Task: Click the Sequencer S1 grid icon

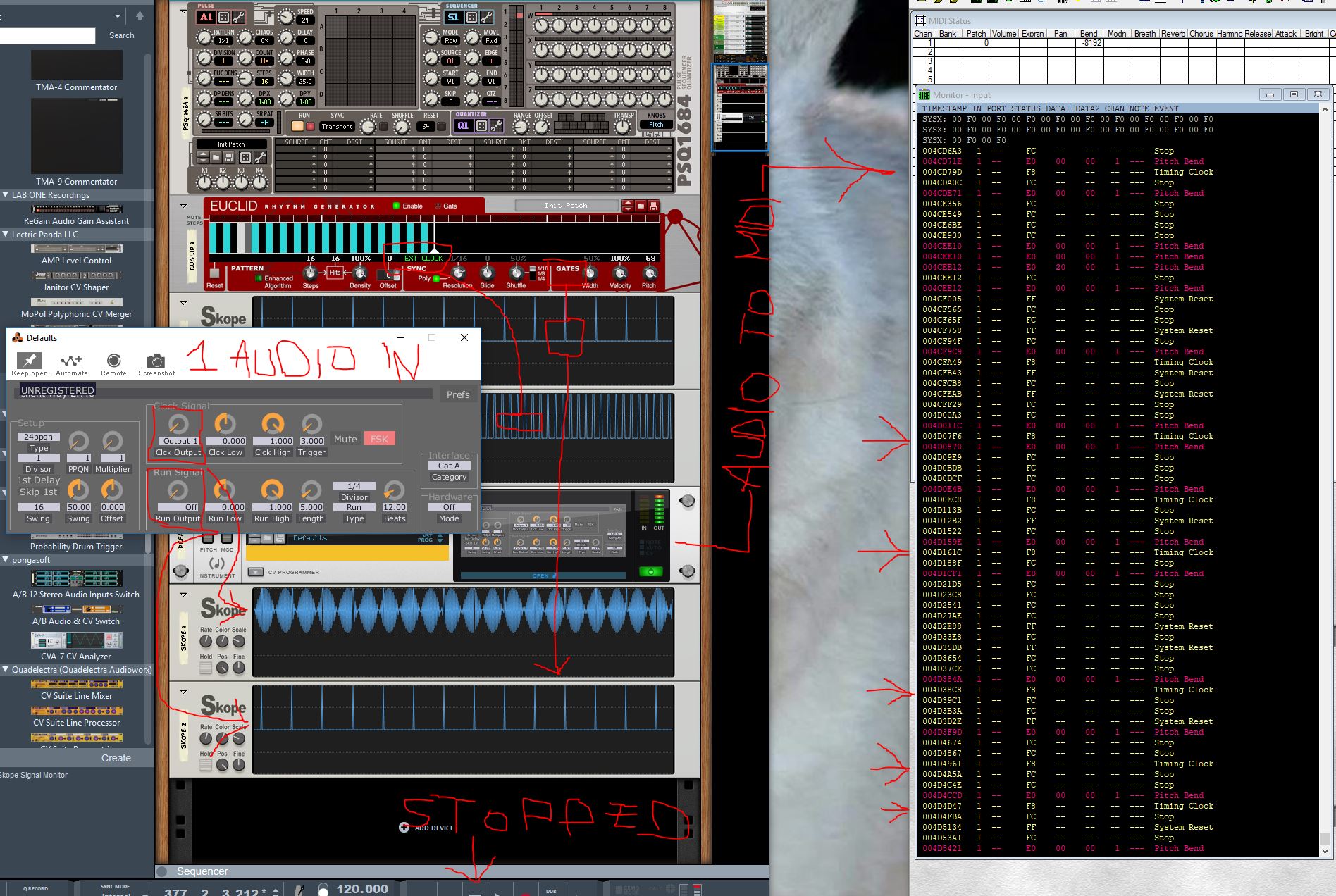Action: tap(471, 17)
